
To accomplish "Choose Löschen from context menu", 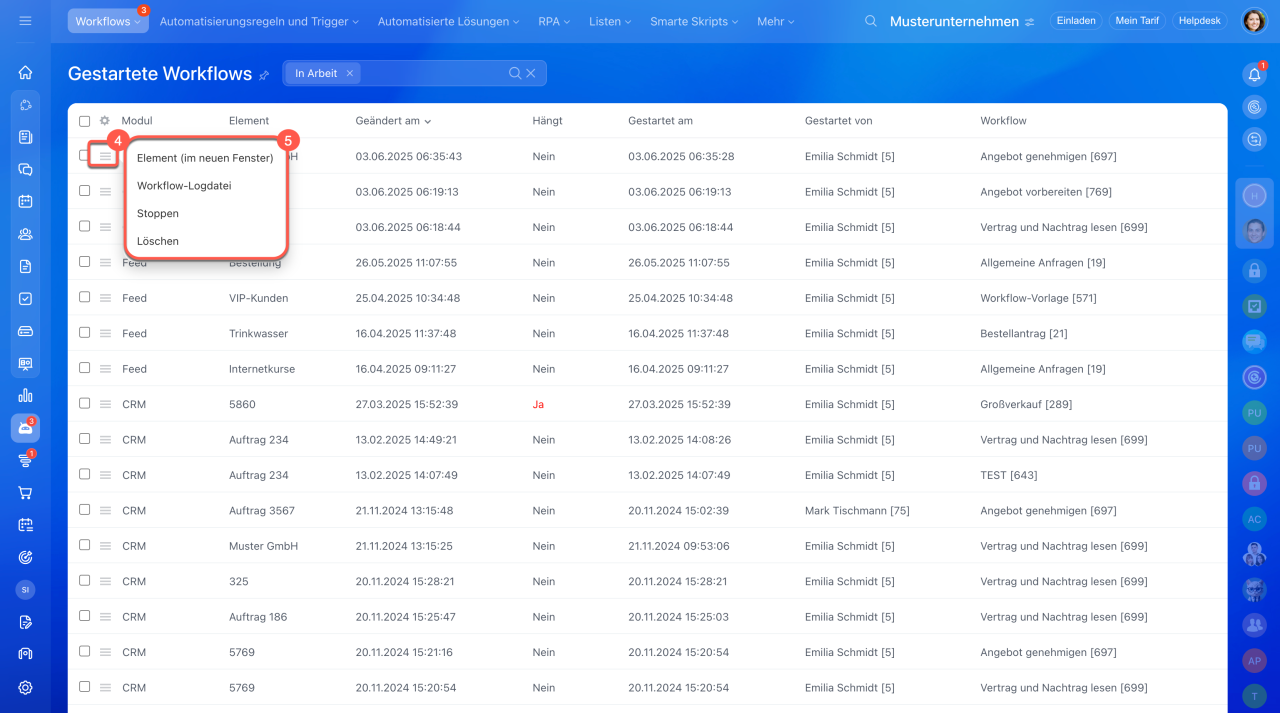I will [x=158, y=241].
